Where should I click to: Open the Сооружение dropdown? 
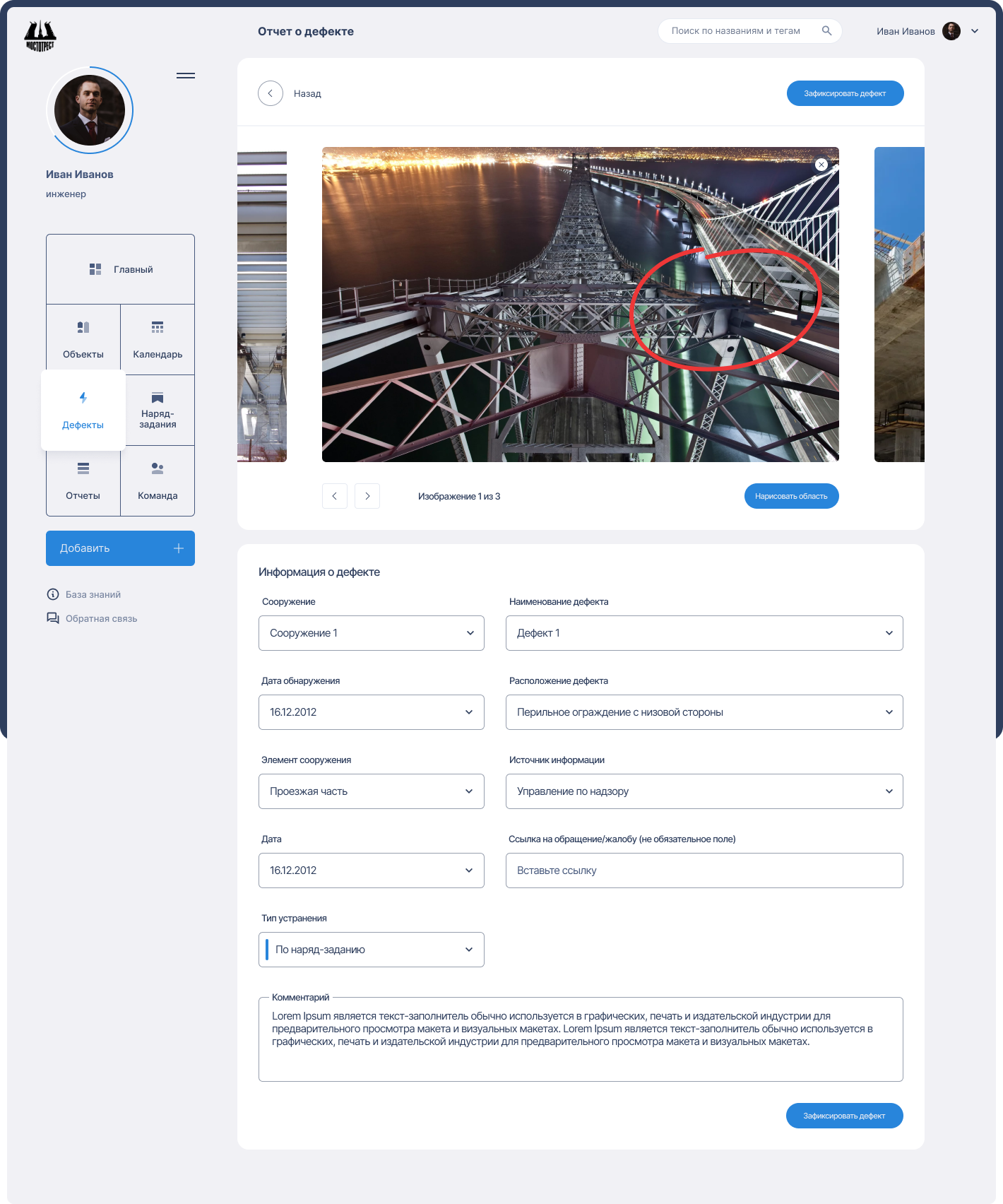[x=372, y=633]
